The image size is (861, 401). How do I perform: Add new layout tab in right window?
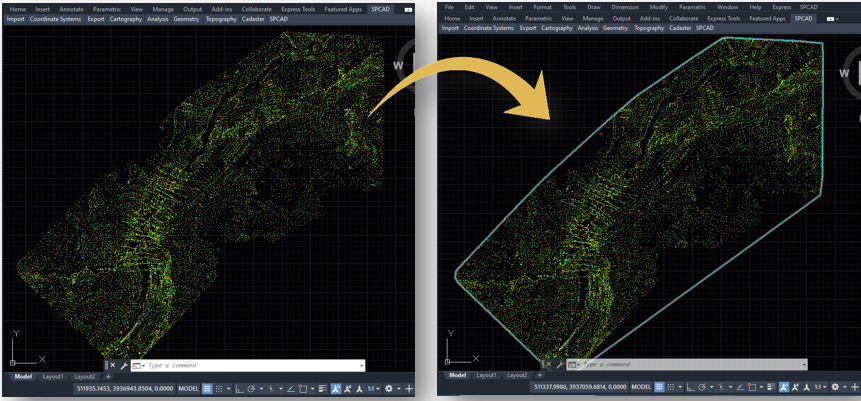click(x=540, y=375)
